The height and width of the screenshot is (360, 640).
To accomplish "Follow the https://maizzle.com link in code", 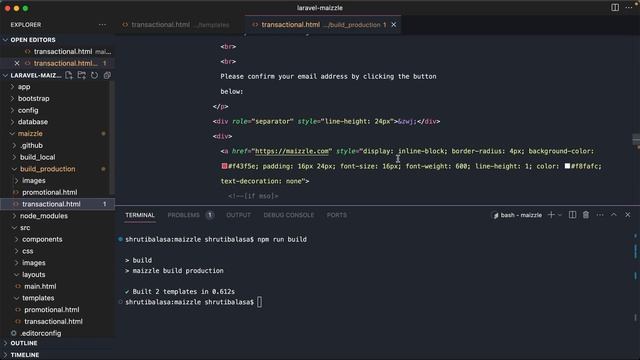I will pyautogui.click(x=291, y=151).
